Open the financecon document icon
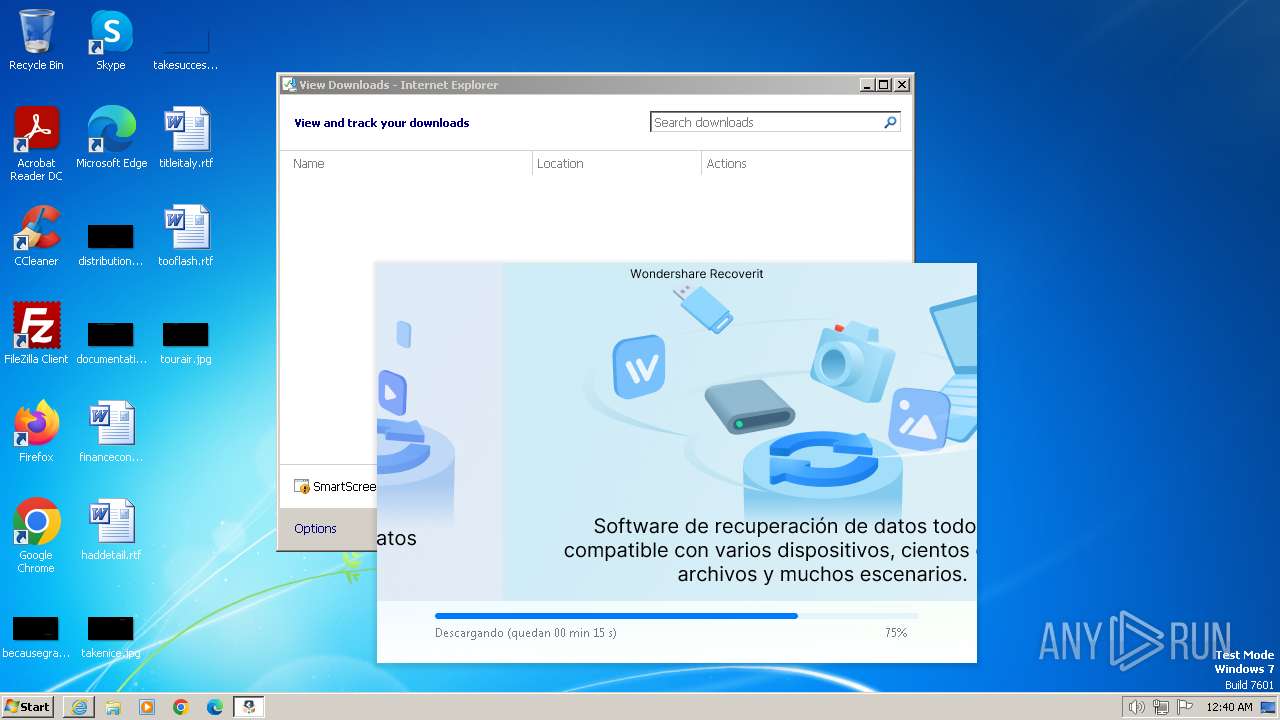Image resolution: width=1280 pixels, height=720 pixels. click(x=111, y=431)
